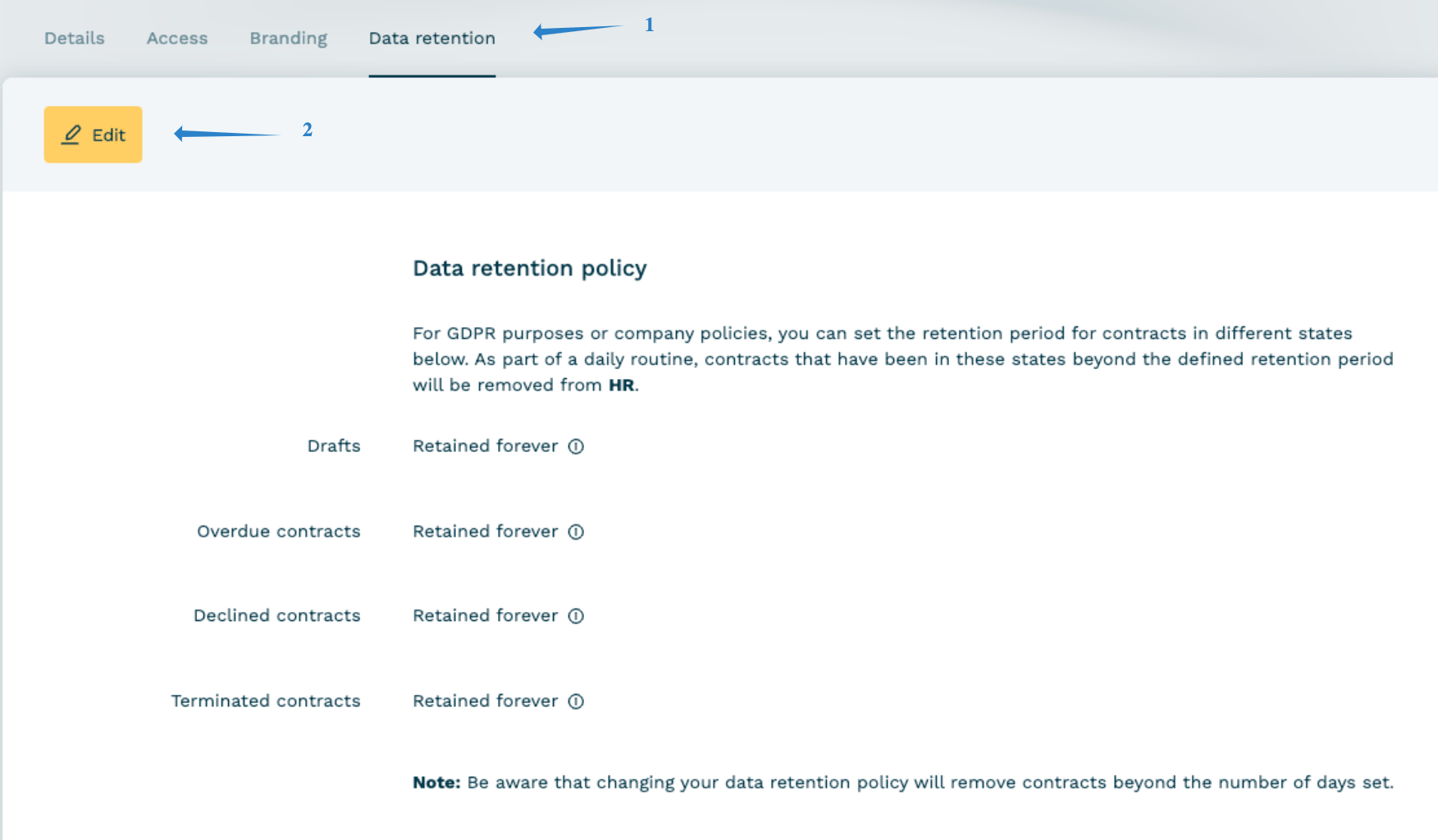Click the Declined contracts label

pyautogui.click(x=276, y=616)
